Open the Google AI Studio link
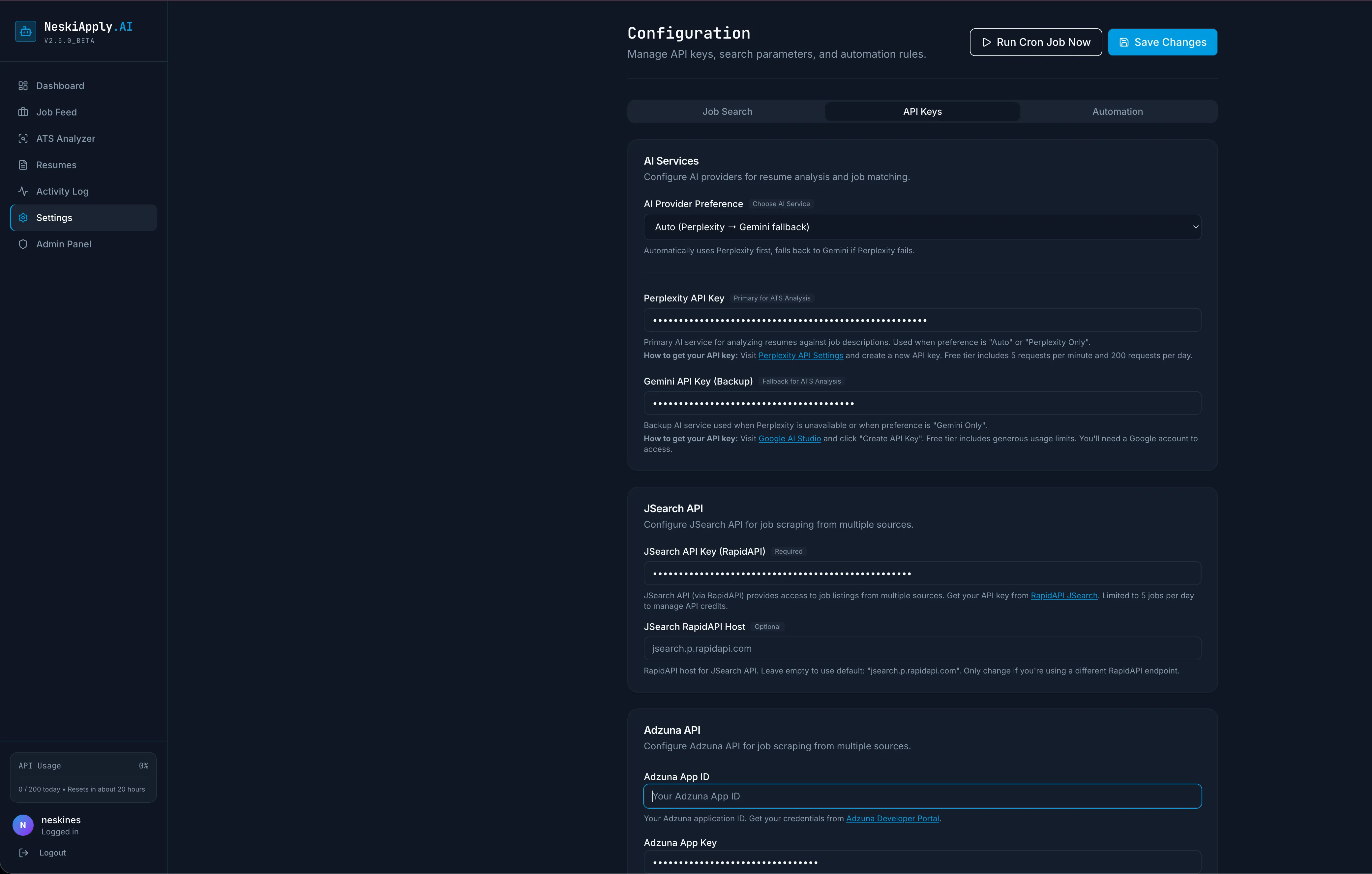 (x=790, y=438)
